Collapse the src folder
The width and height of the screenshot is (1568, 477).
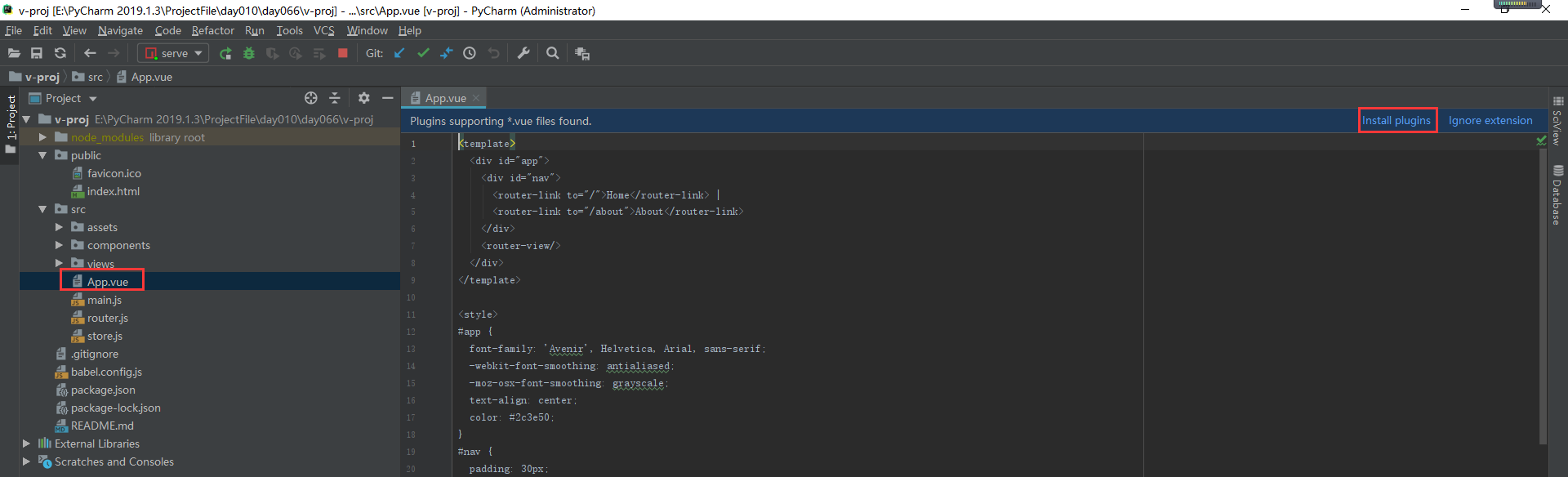[42, 209]
